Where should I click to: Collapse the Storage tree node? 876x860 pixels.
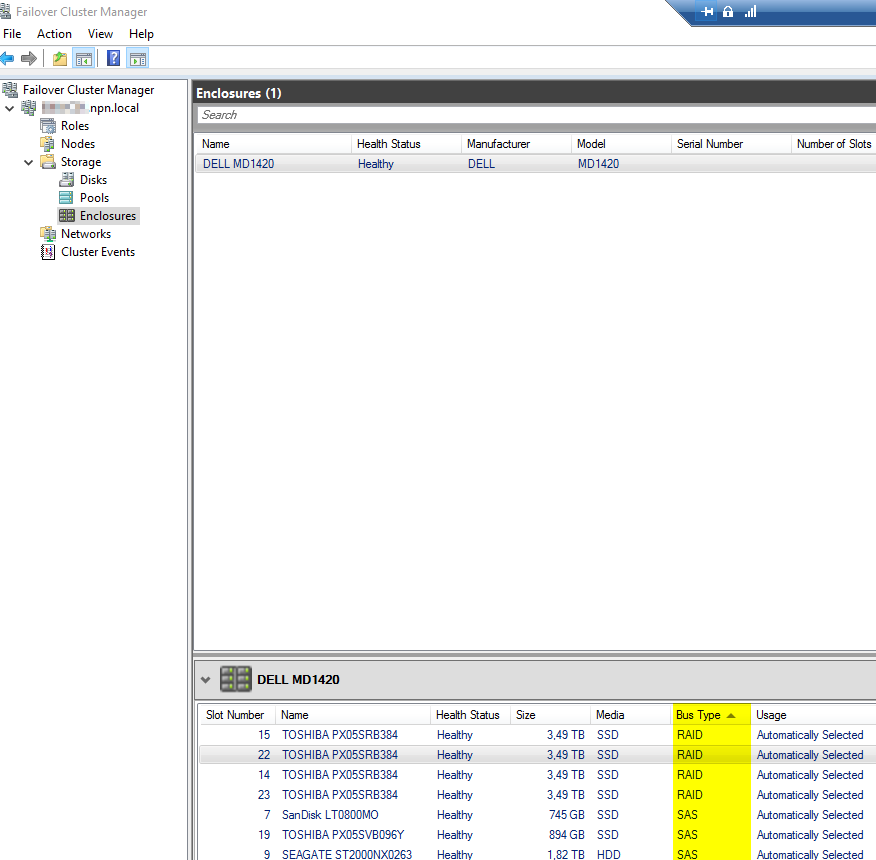[x=29, y=162]
